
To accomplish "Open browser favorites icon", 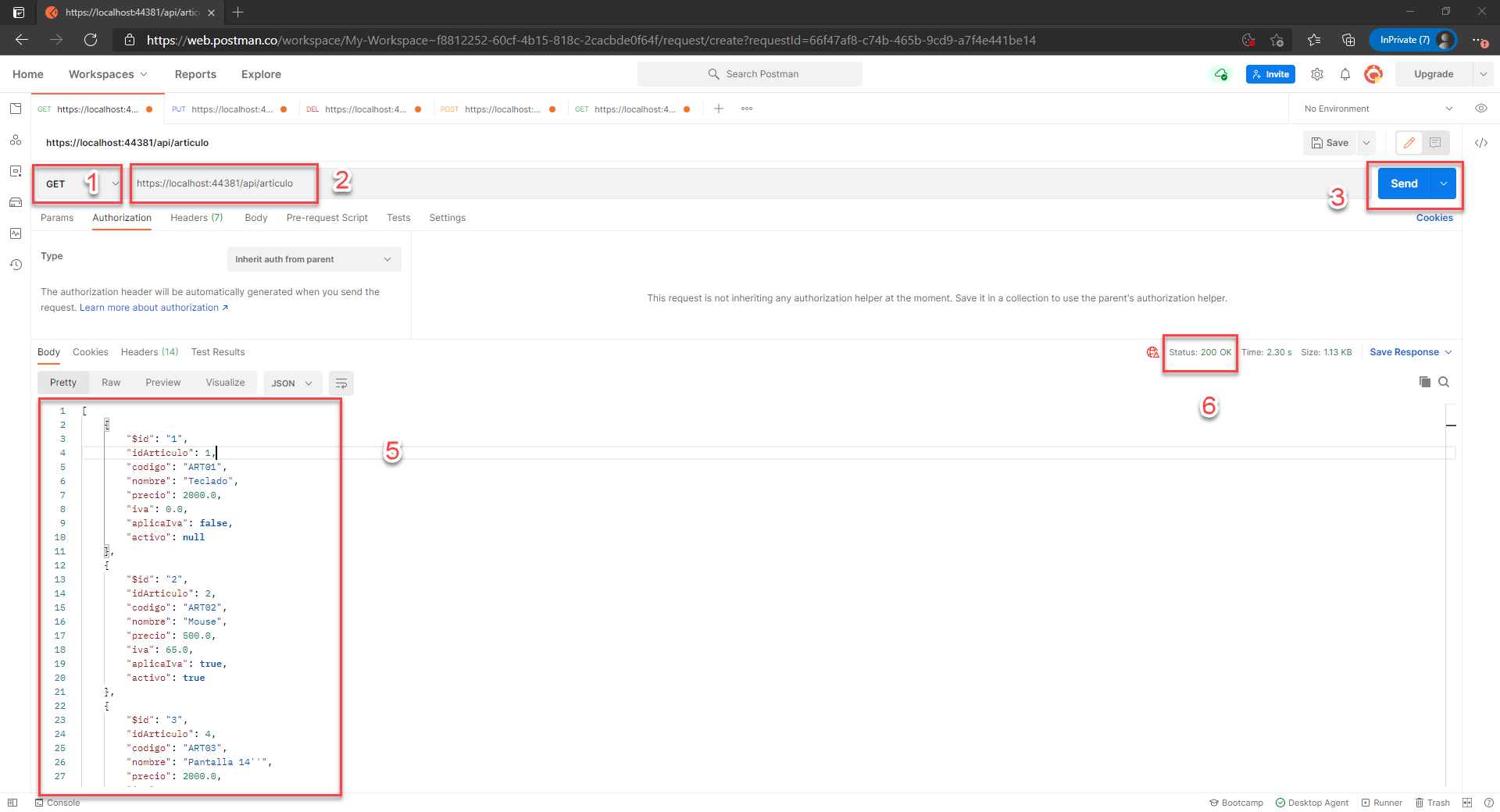I will click(x=1314, y=40).
